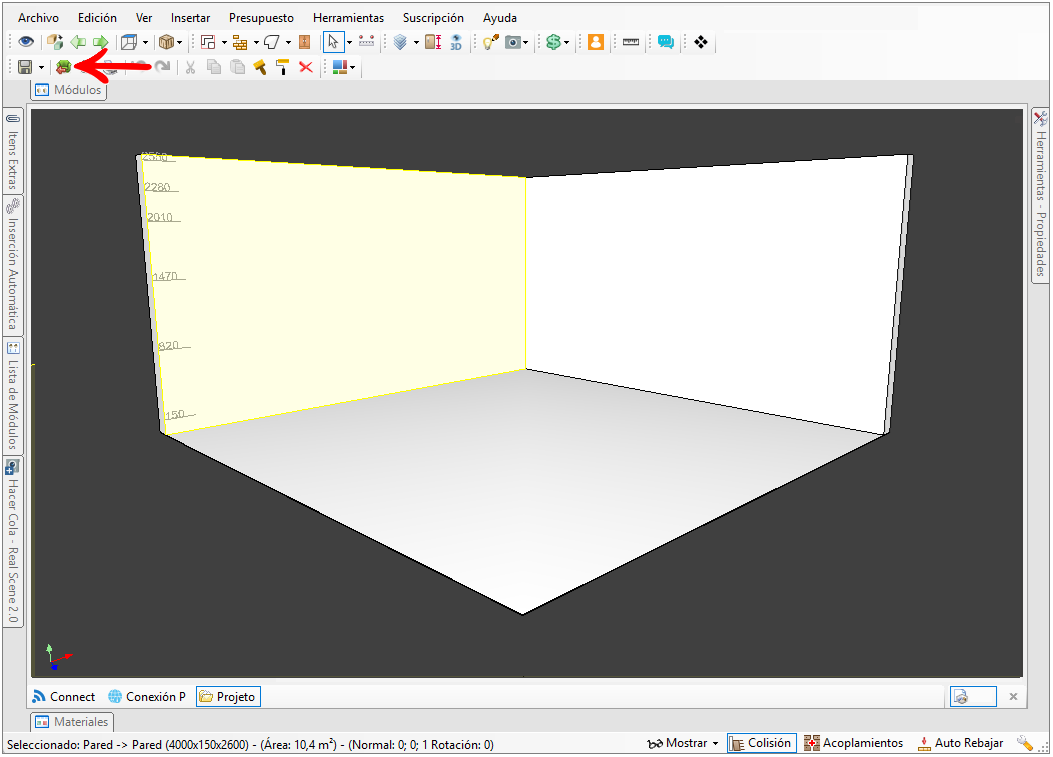This screenshot has height=757, width=1053.
Task: Click the red wall layout icon
Action: (208, 42)
